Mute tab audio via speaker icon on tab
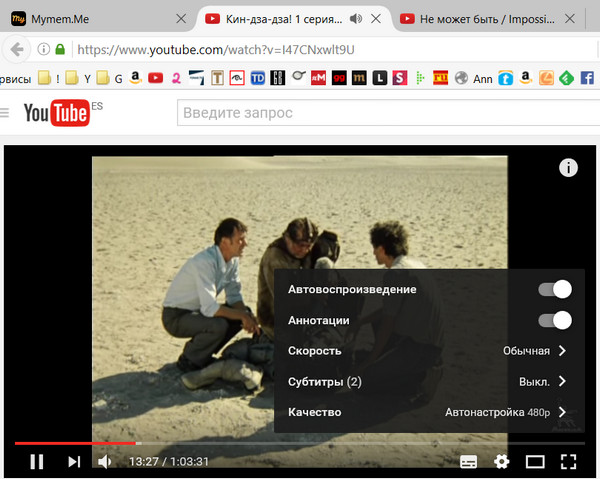 pyautogui.click(x=355, y=19)
